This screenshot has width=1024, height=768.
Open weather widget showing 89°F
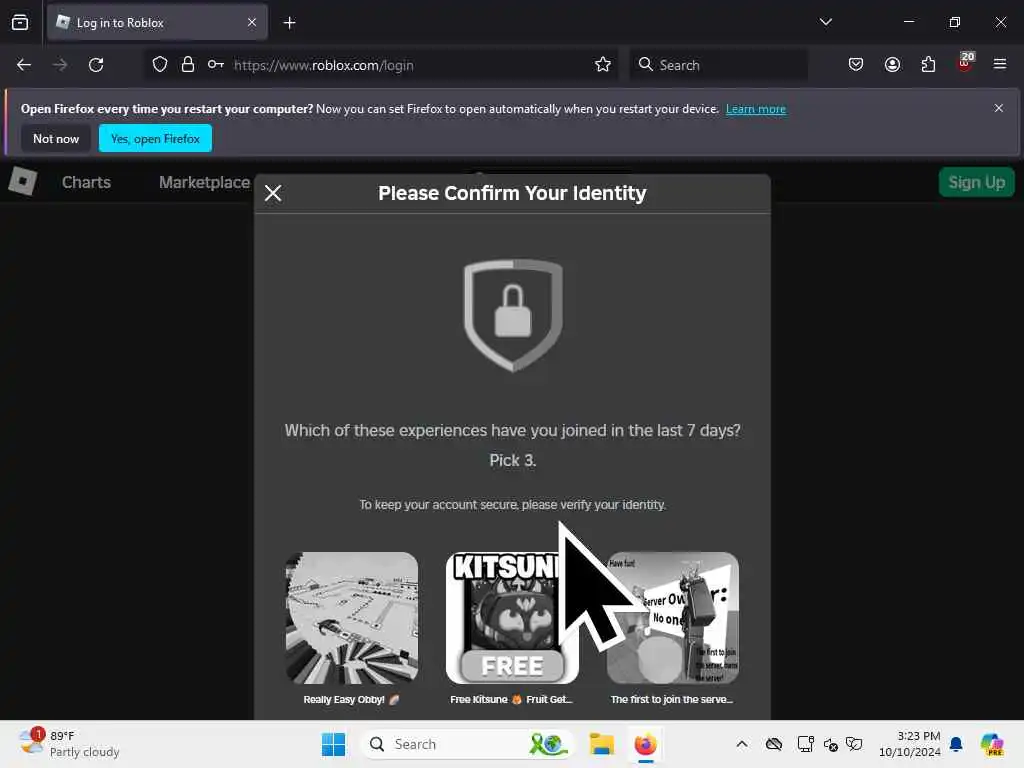coord(69,744)
